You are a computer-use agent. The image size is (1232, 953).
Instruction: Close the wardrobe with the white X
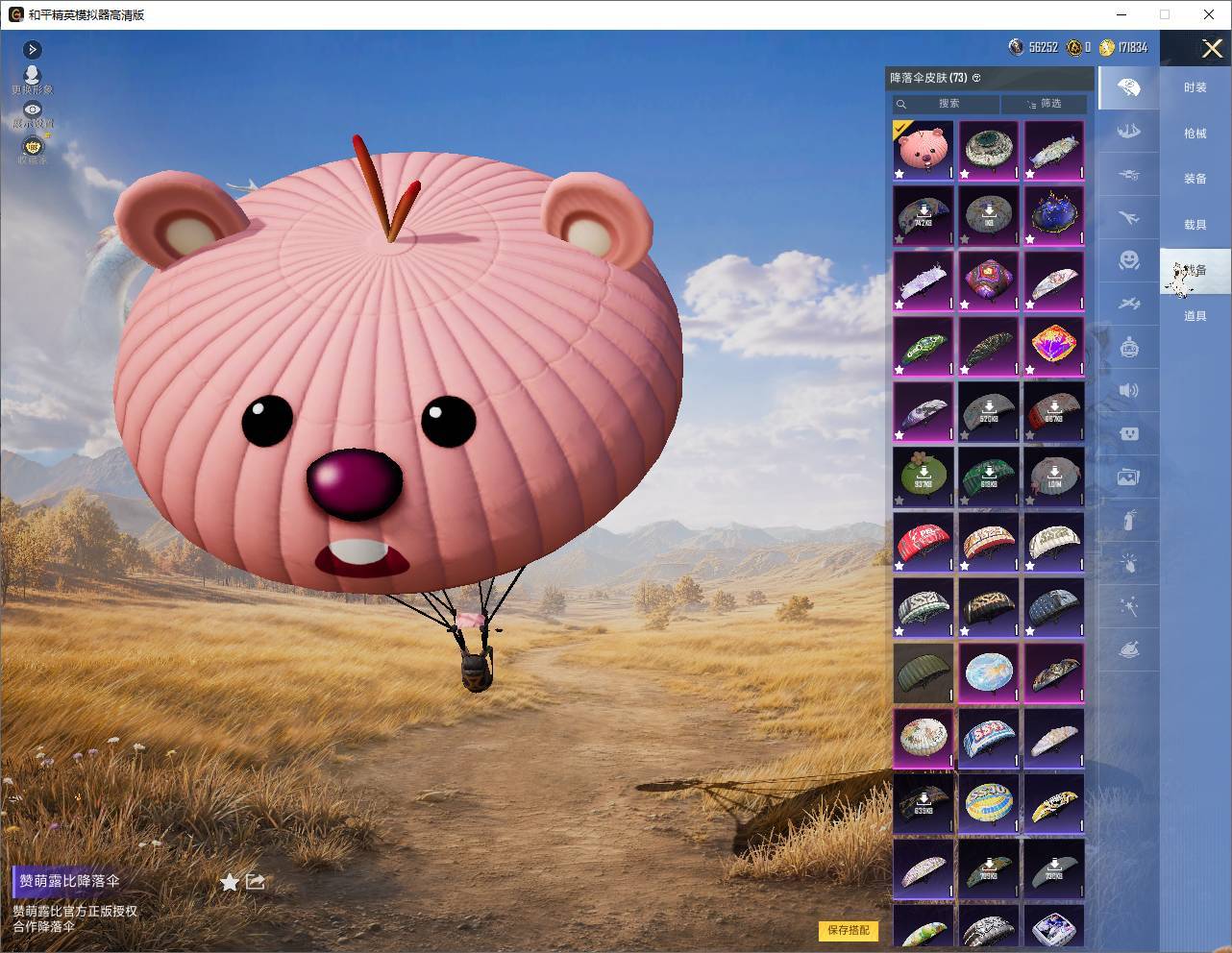pos(1213,48)
